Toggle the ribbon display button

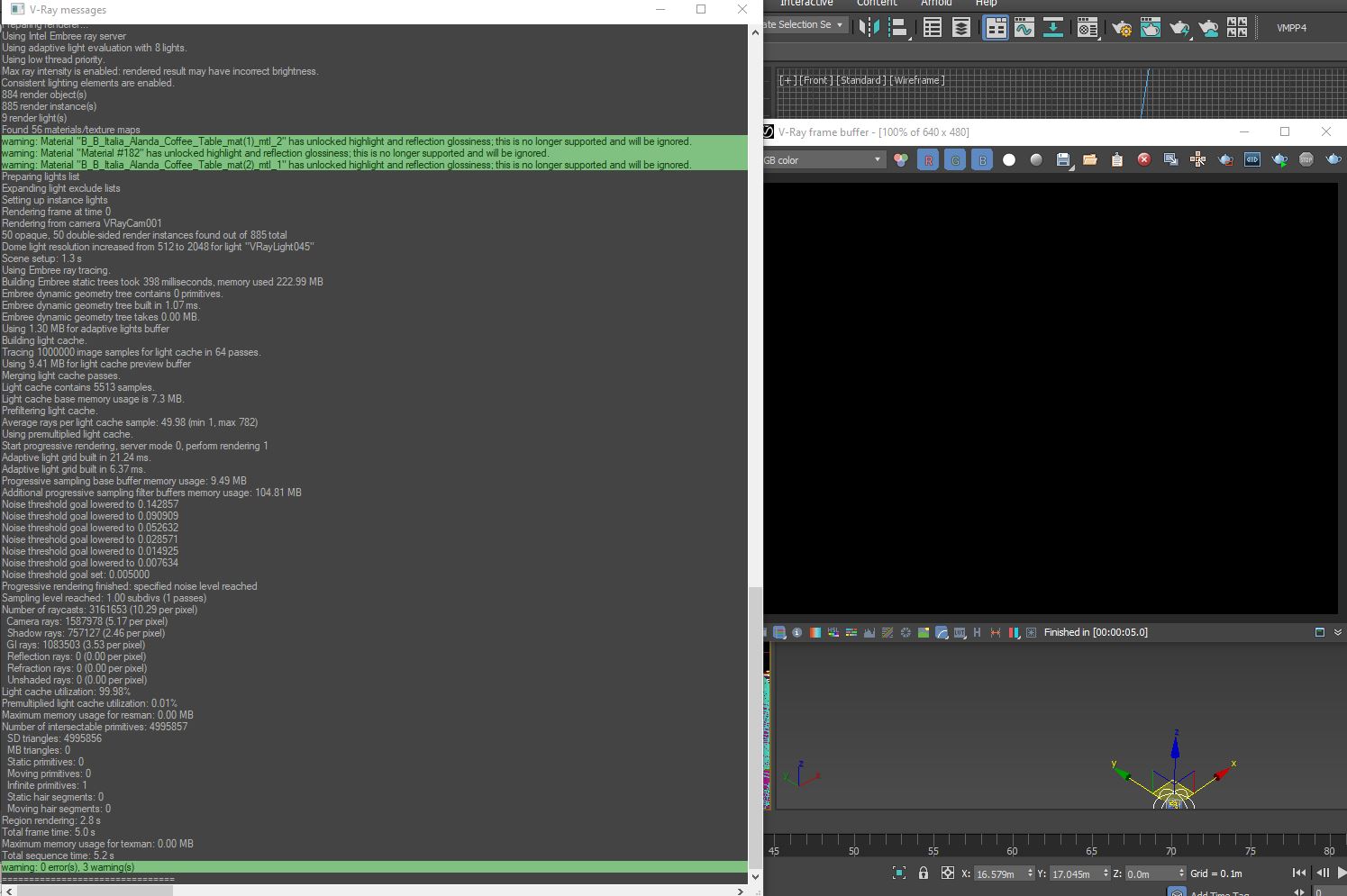tap(996, 28)
